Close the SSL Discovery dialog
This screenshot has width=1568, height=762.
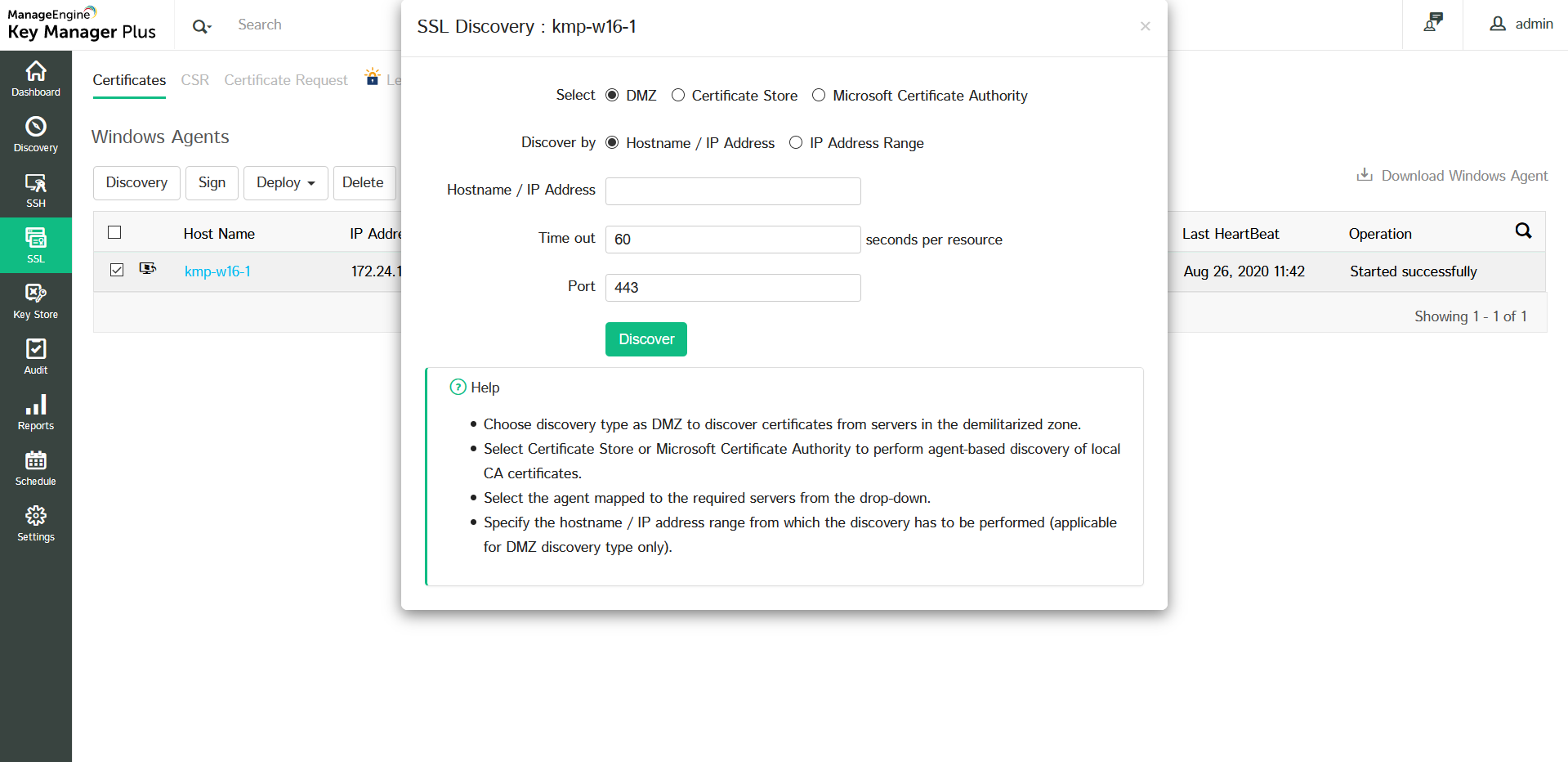pos(1146,26)
